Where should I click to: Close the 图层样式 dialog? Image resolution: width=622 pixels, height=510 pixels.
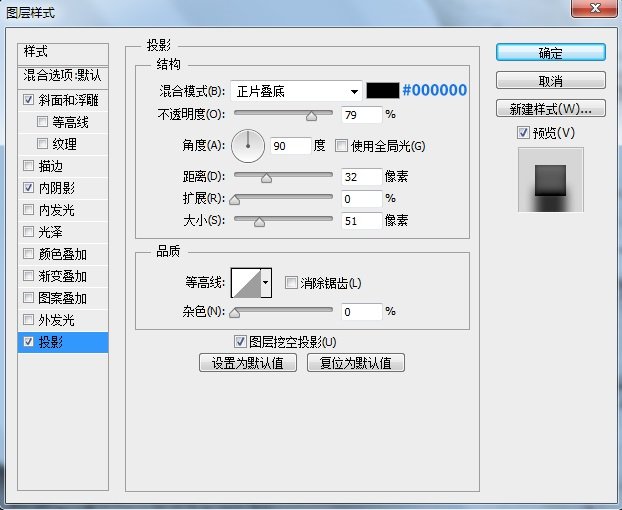coord(594,8)
